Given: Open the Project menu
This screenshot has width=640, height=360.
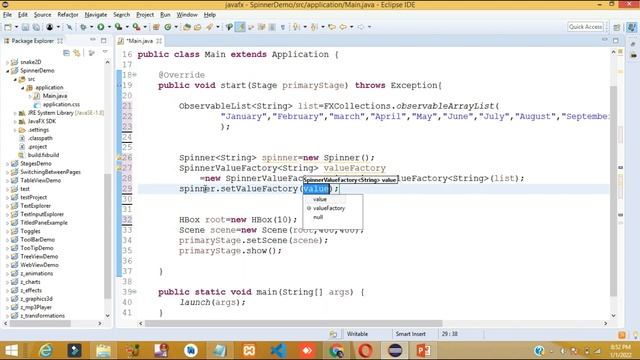Looking at the screenshot, I should click(x=145, y=15).
